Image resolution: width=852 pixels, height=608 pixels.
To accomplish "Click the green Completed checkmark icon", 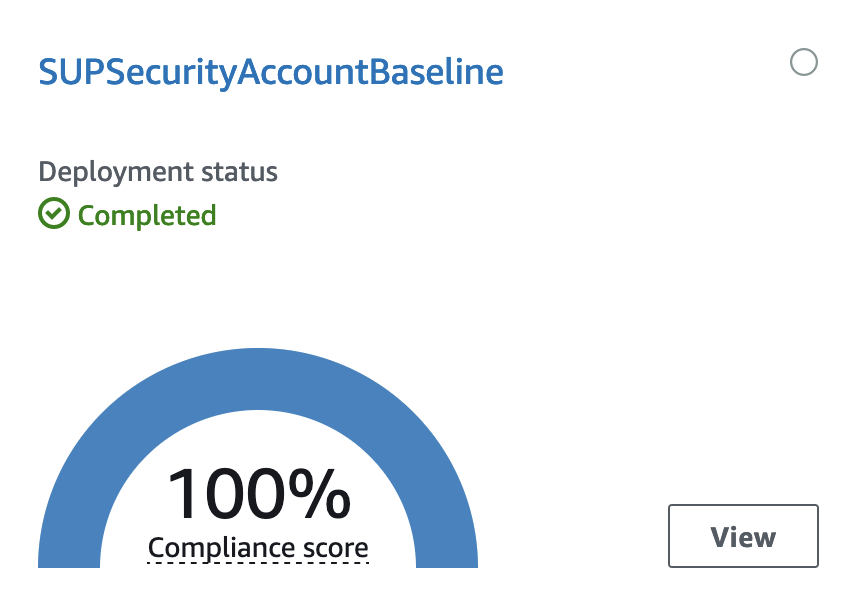I will point(54,213).
